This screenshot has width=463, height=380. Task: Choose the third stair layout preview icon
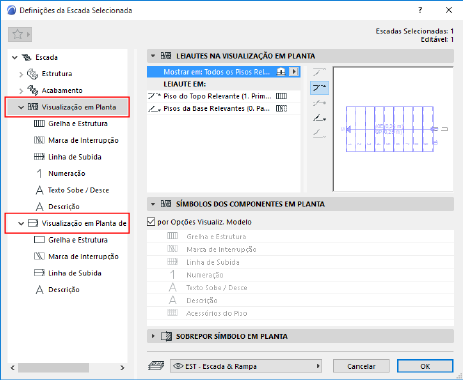[x=319, y=103]
